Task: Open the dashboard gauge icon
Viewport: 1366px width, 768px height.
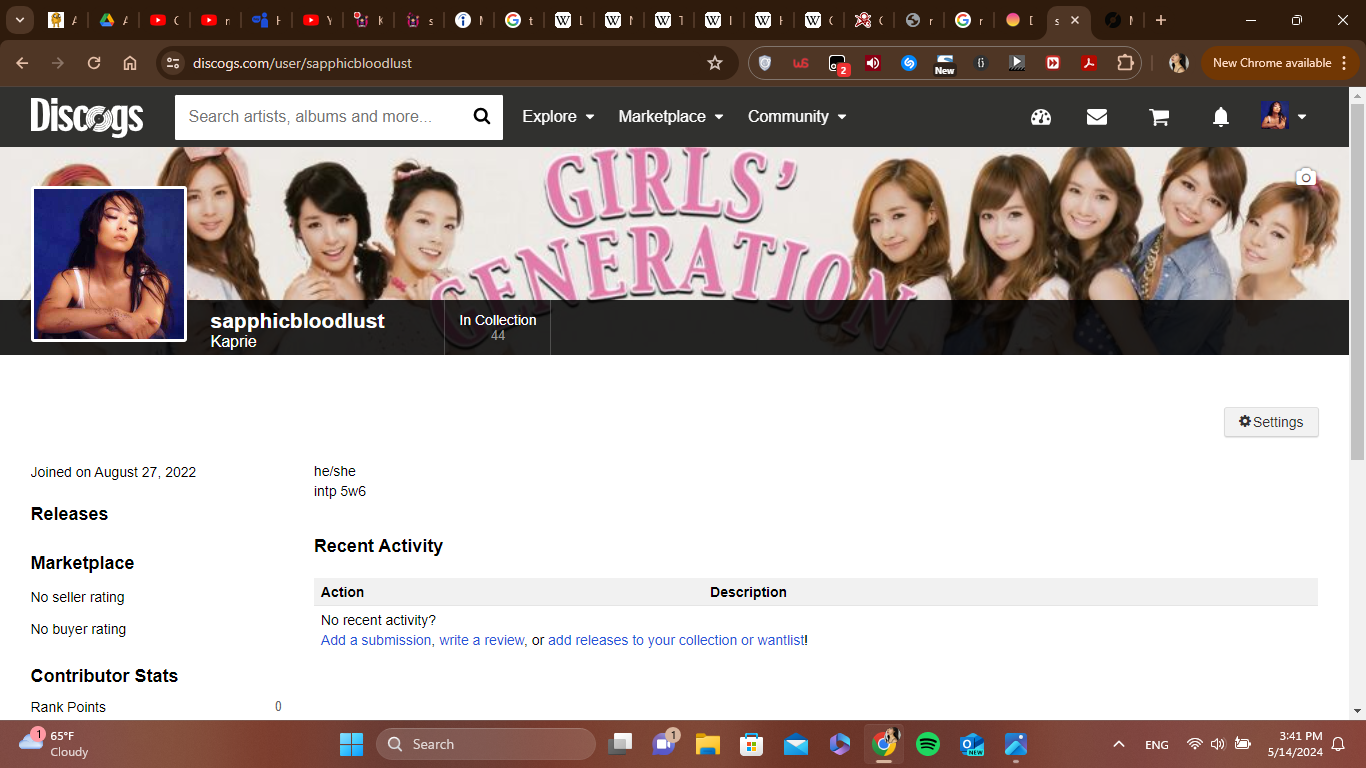Action: coord(1041,117)
